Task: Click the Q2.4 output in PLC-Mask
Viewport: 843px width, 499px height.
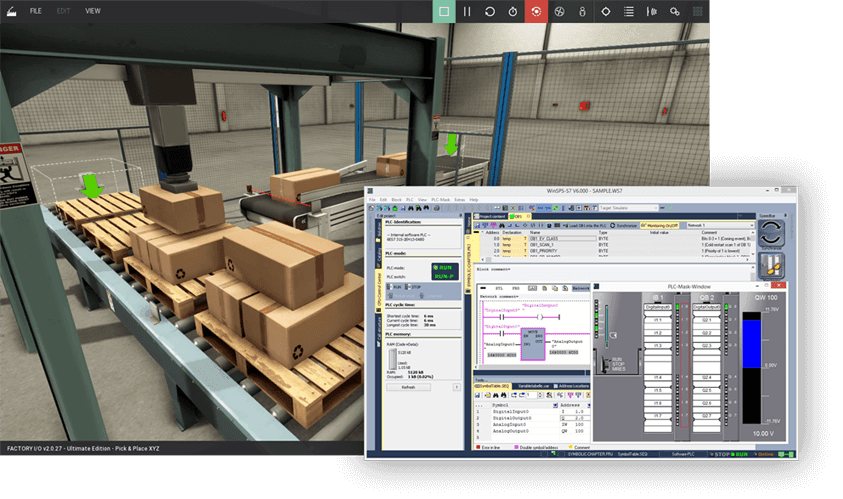Action: pos(706,377)
